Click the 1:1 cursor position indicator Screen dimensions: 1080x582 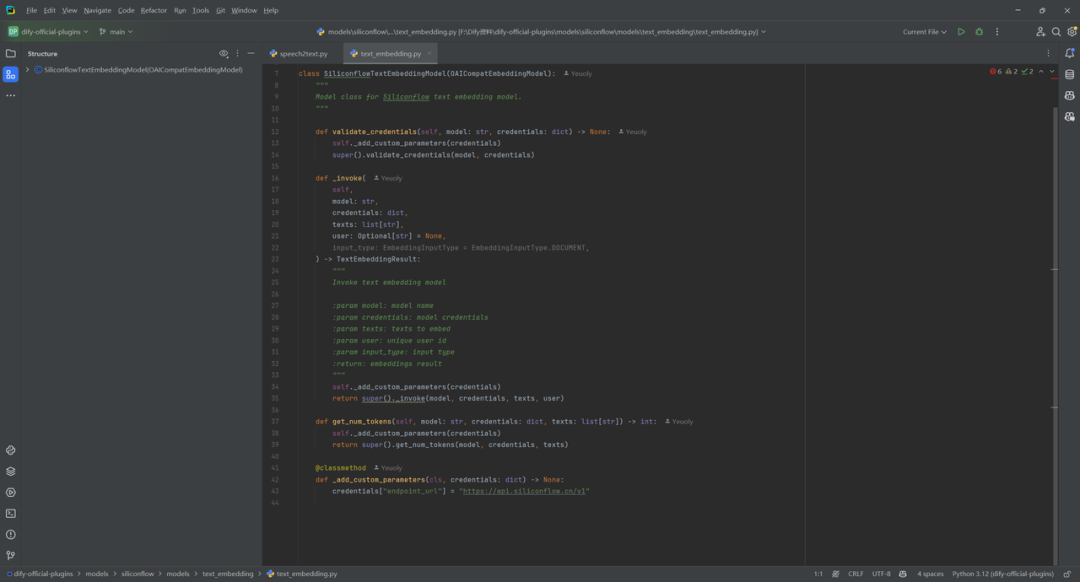tap(818, 574)
